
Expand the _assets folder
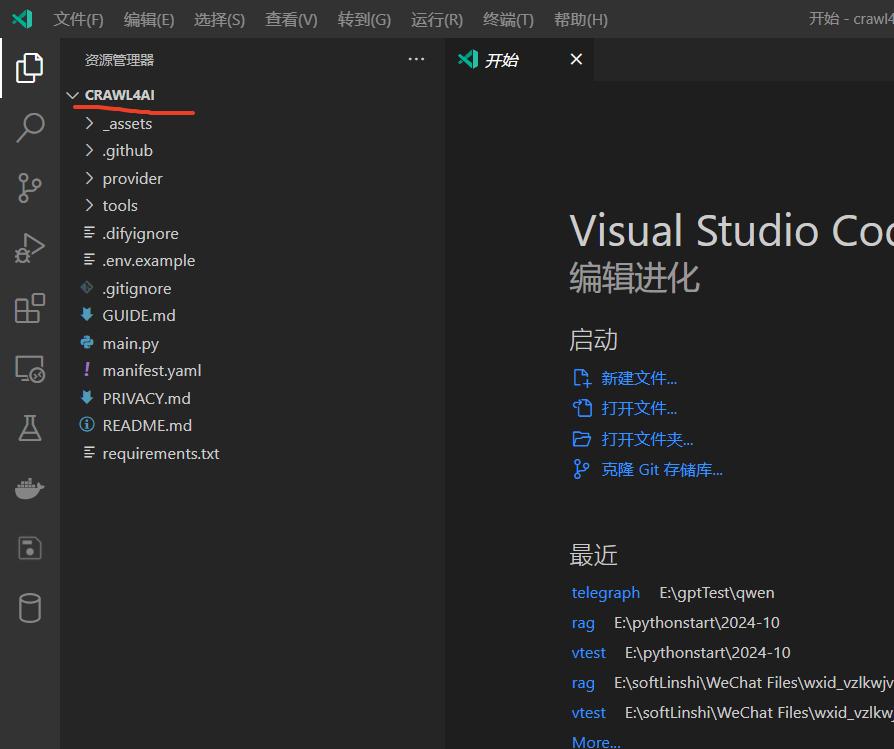89,123
